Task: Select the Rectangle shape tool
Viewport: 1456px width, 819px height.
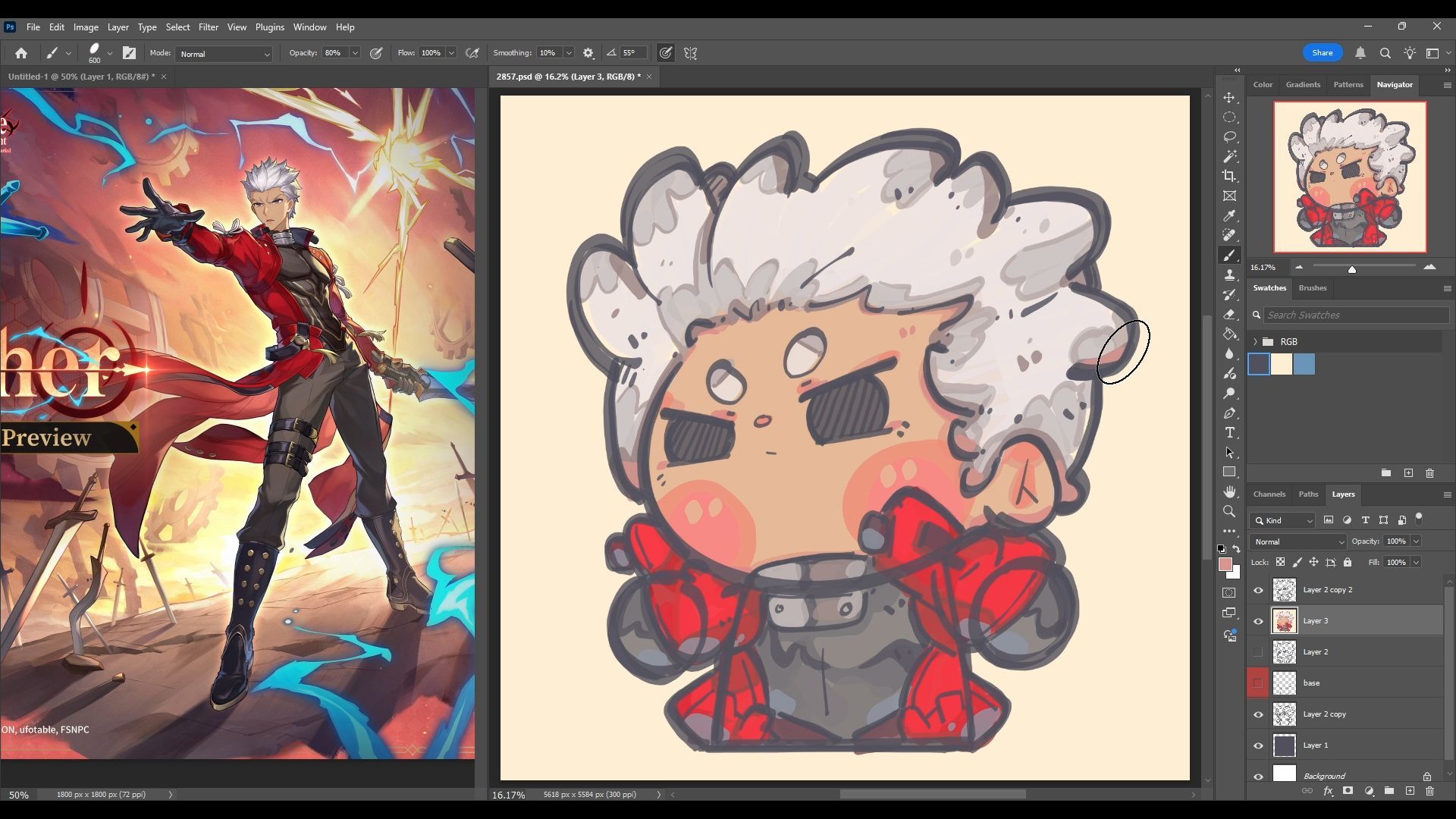Action: [1229, 472]
